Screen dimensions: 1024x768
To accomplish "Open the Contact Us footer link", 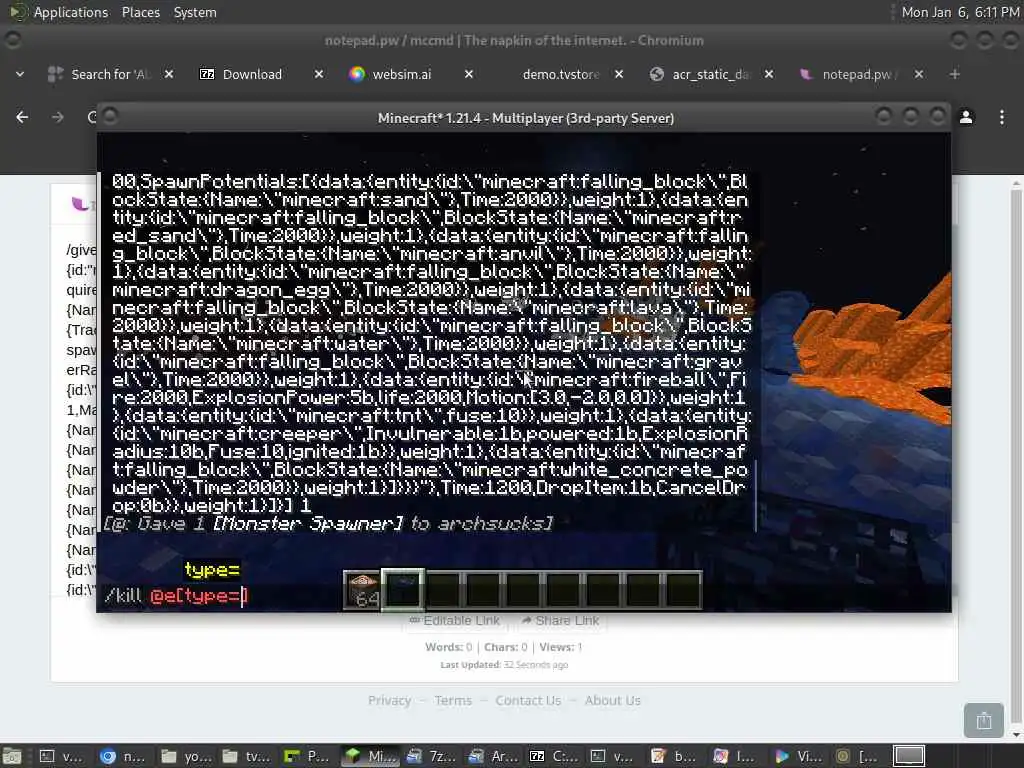I will (528, 700).
